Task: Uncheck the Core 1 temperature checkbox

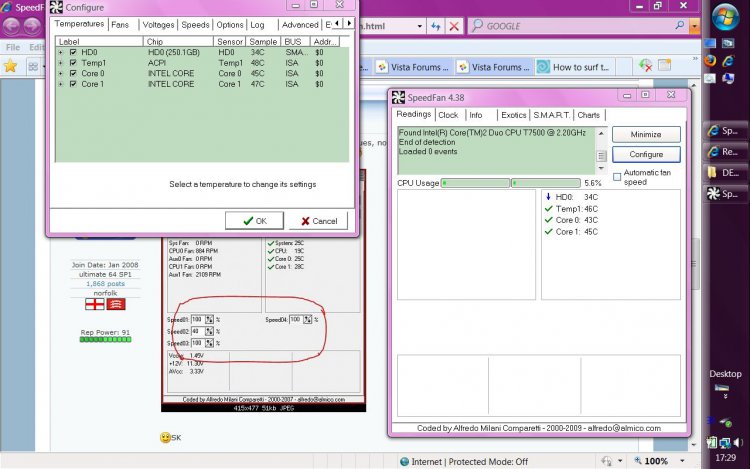Action: (73, 84)
